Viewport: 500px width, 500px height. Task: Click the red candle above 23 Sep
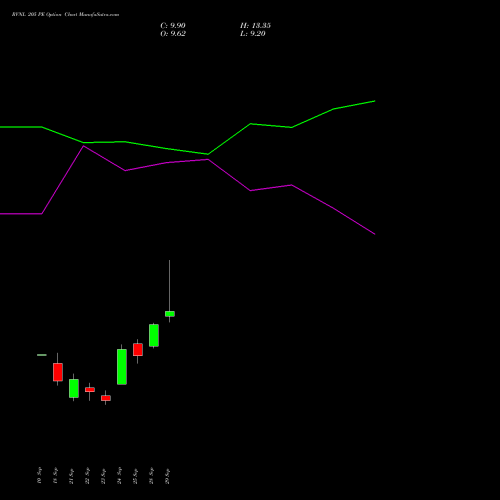click(x=106, y=398)
